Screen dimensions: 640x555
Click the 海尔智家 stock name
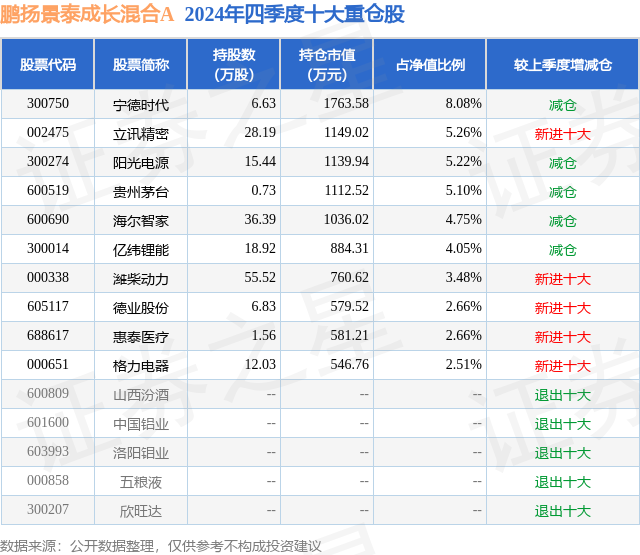[141, 221]
